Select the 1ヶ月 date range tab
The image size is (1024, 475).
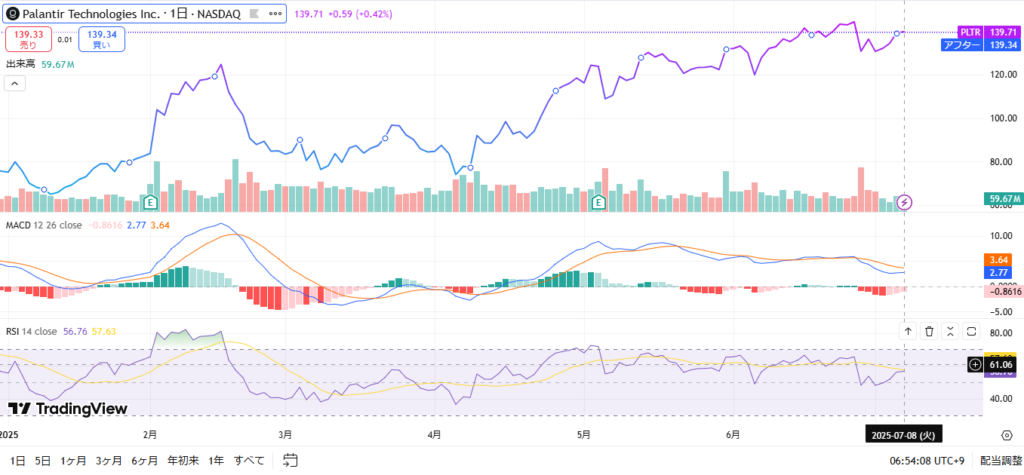pyautogui.click(x=73, y=461)
